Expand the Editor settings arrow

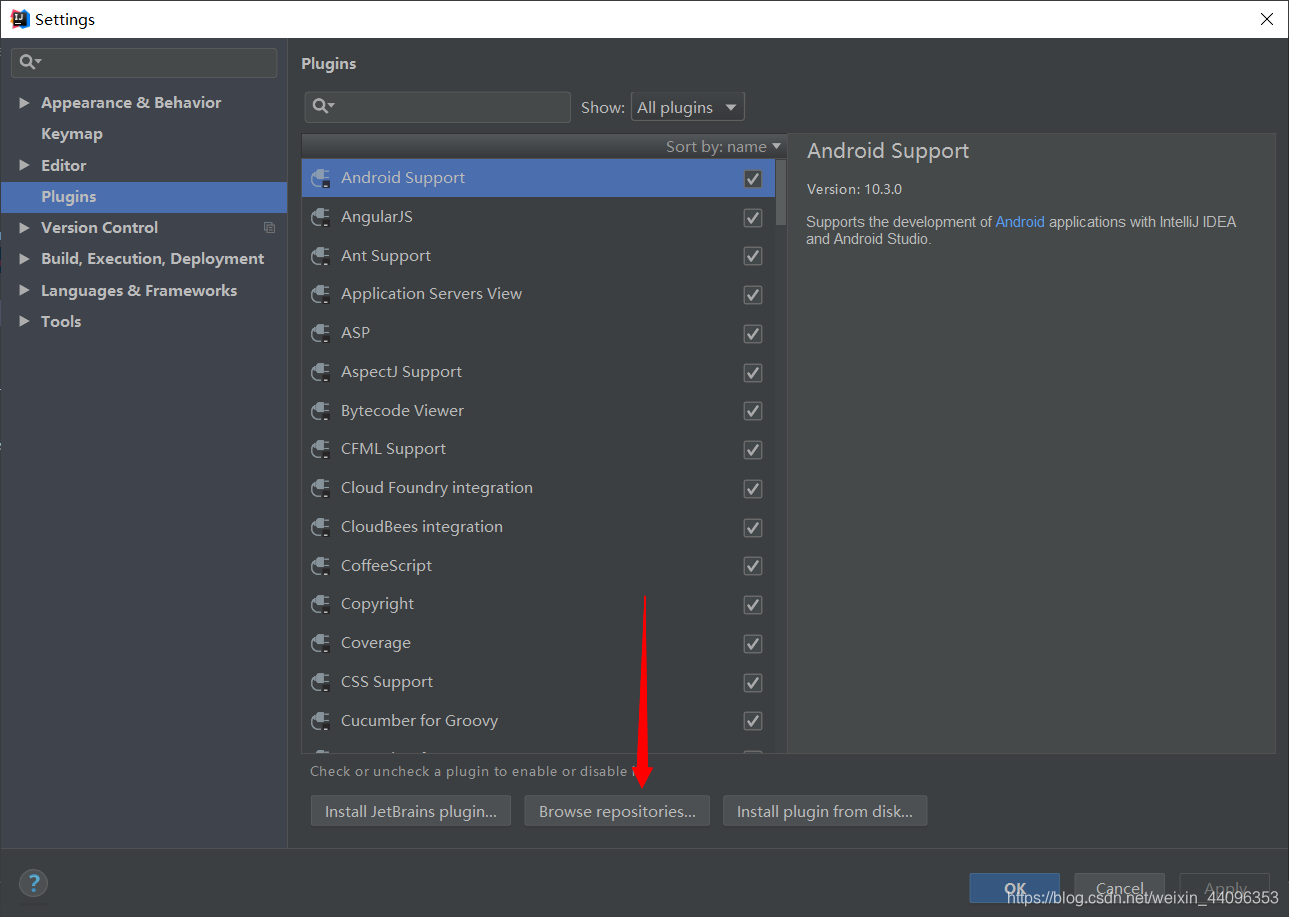tap(24, 165)
